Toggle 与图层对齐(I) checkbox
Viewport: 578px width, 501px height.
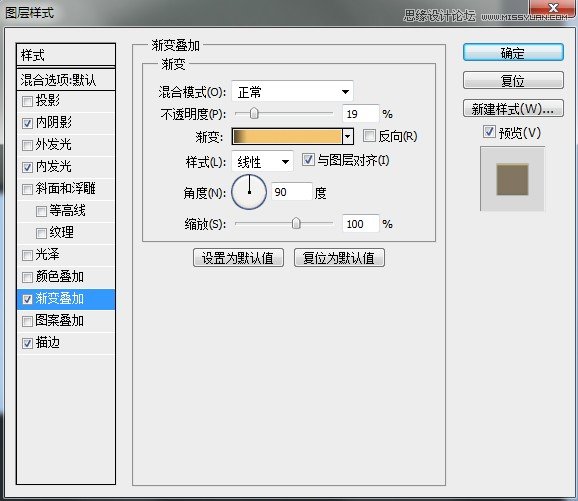[x=308, y=160]
